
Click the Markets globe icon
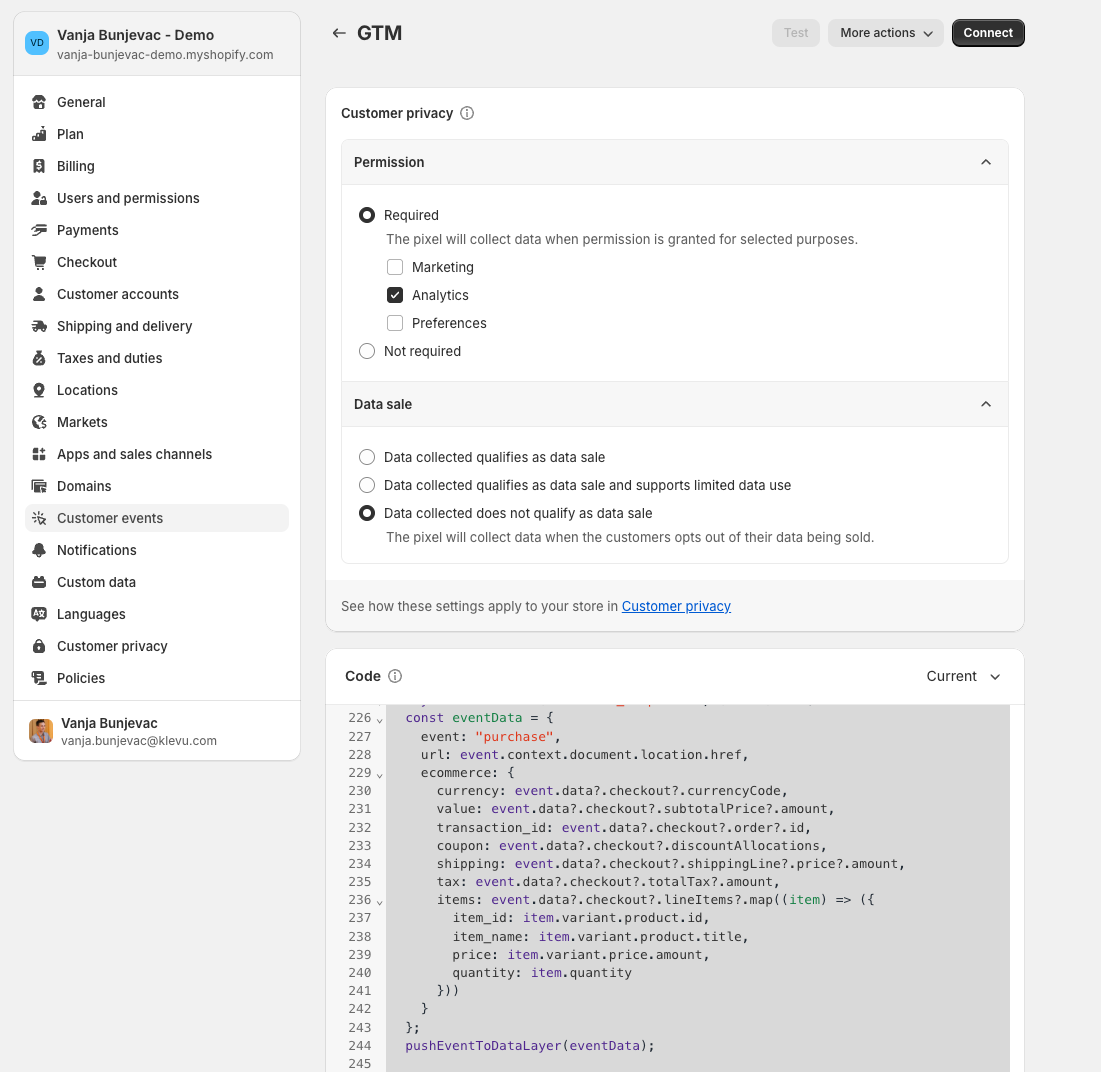[x=39, y=422]
